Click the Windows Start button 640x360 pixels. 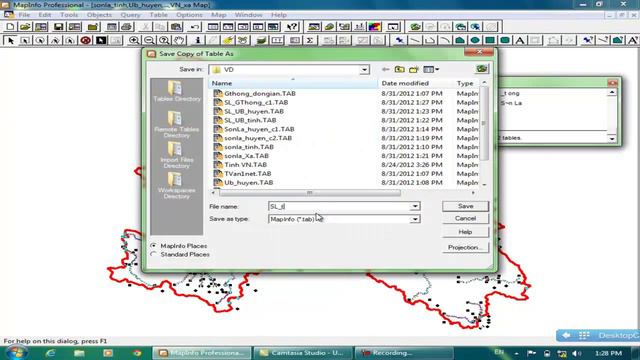click(x=16, y=353)
